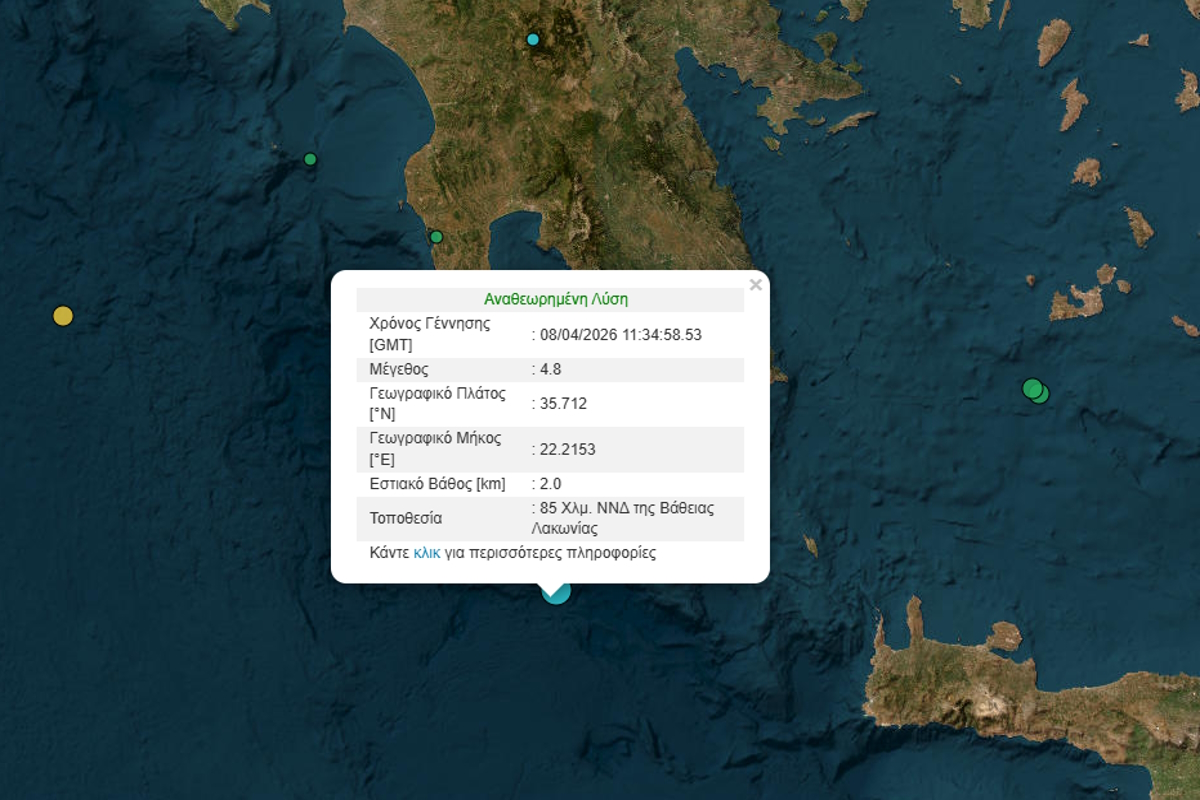Open the green marker on Peloponnese's southwest coast
Screen dimensions: 1200x800
(x=436, y=237)
